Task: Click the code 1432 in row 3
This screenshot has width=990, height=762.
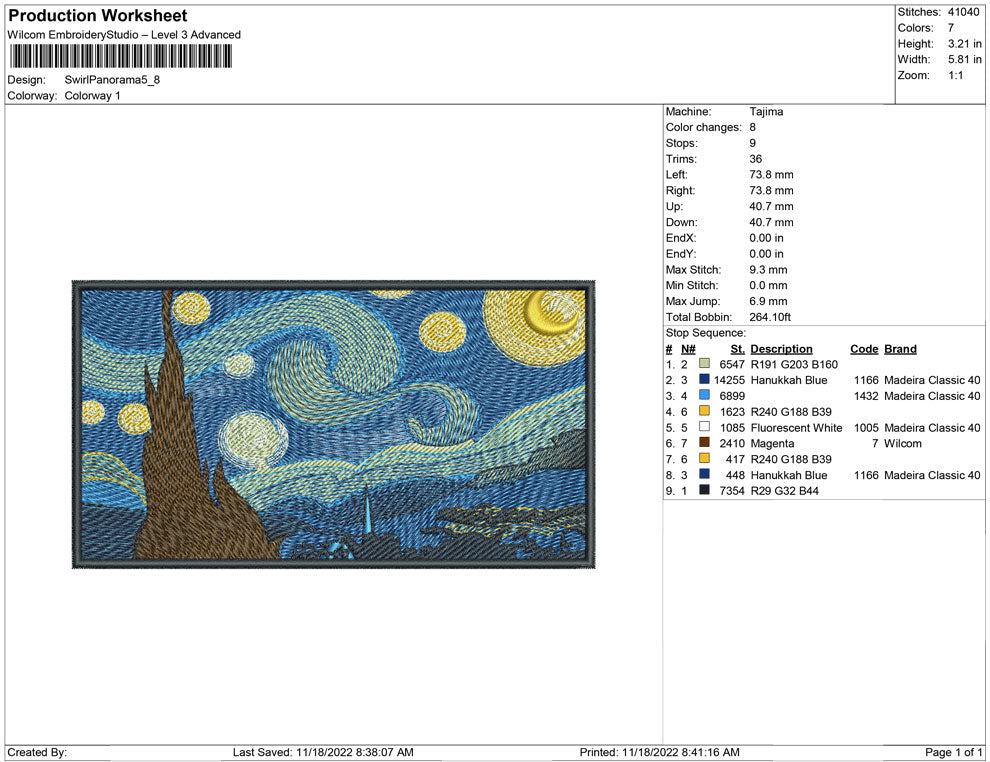Action: pyautogui.click(x=866, y=396)
